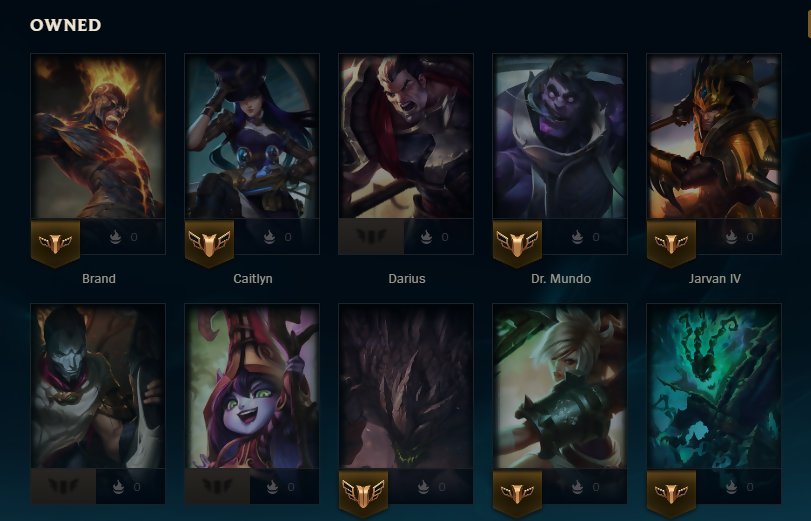Click the mastery crest under Thresh's portrait
This screenshot has width=811, height=521.
671,494
